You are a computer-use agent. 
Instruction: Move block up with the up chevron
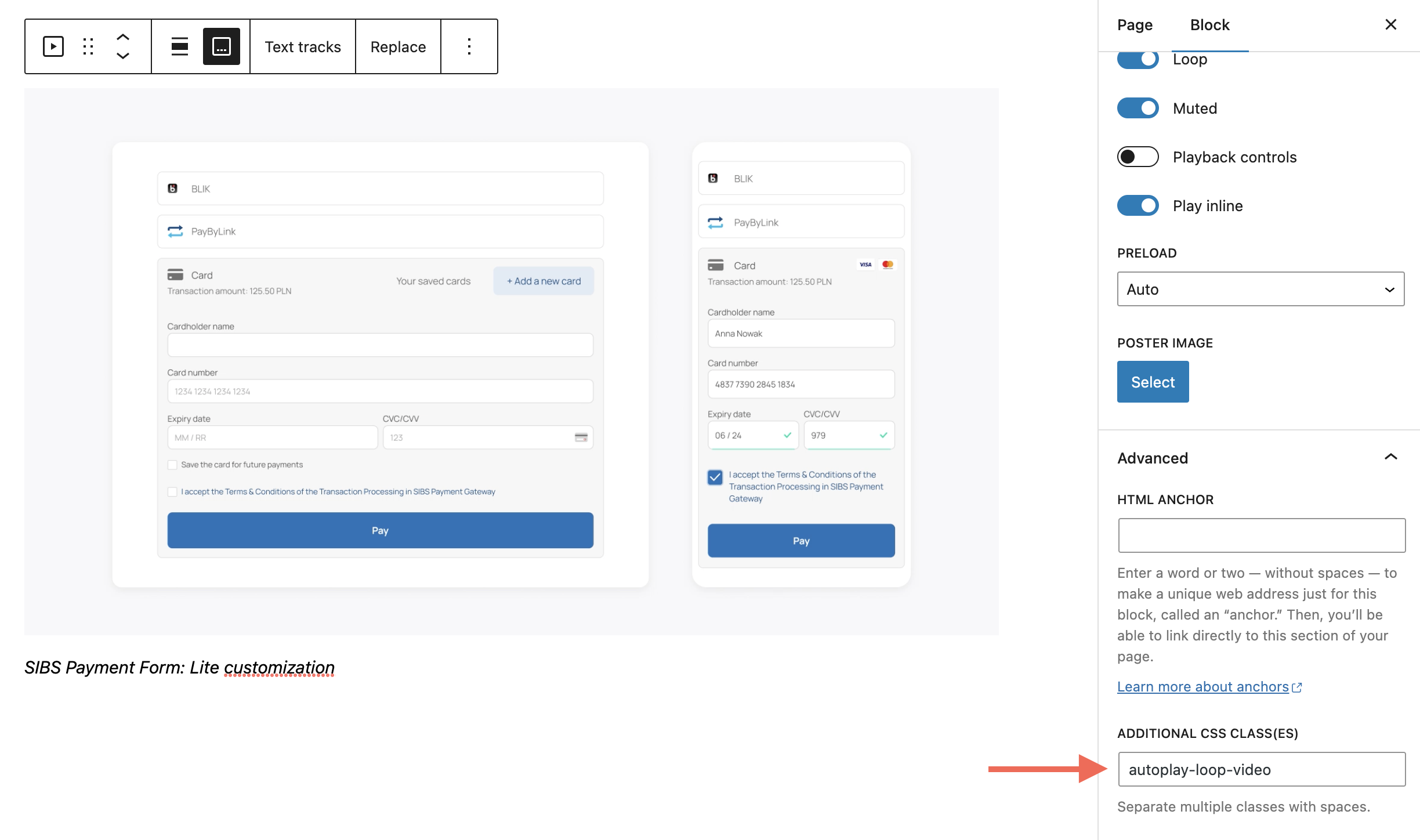click(123, 37)
